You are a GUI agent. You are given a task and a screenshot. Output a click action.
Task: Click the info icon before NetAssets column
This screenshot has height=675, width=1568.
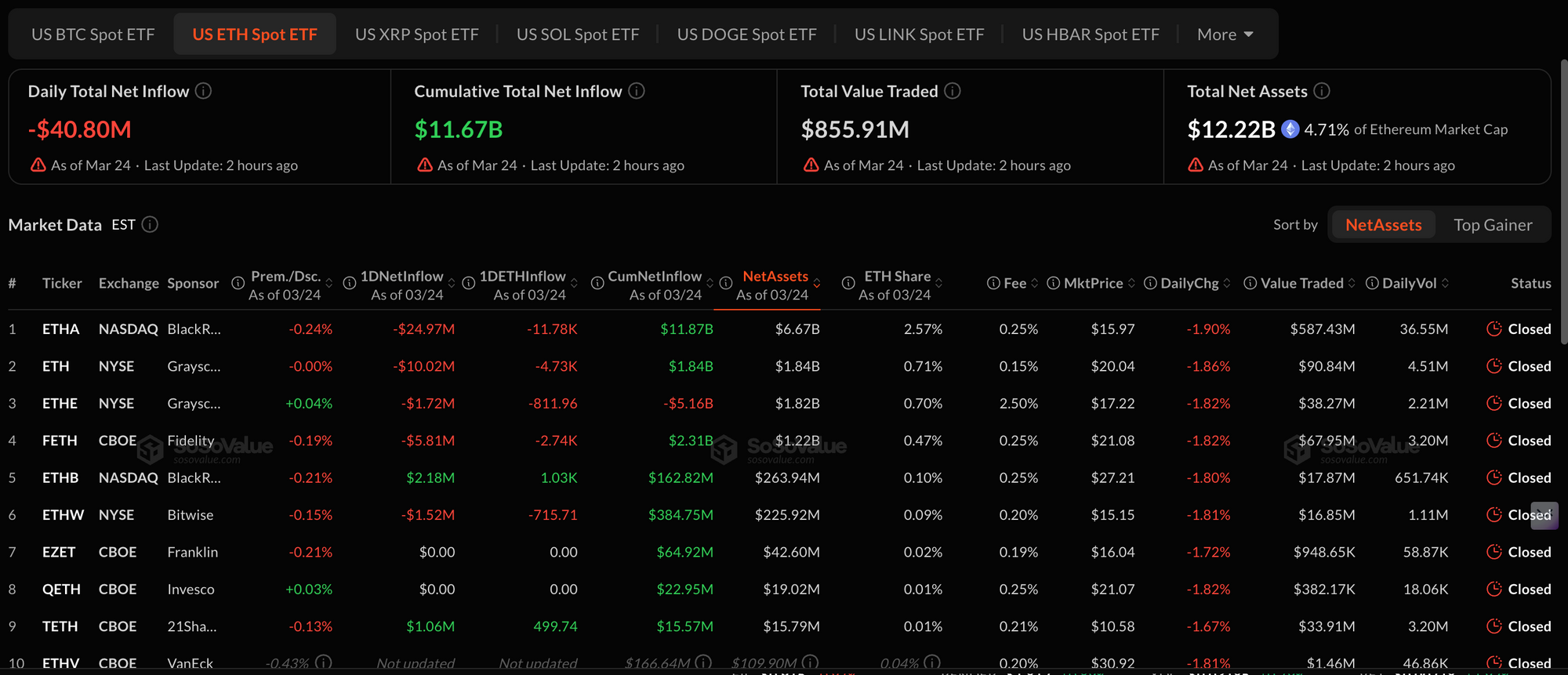[x=726, y=283]
